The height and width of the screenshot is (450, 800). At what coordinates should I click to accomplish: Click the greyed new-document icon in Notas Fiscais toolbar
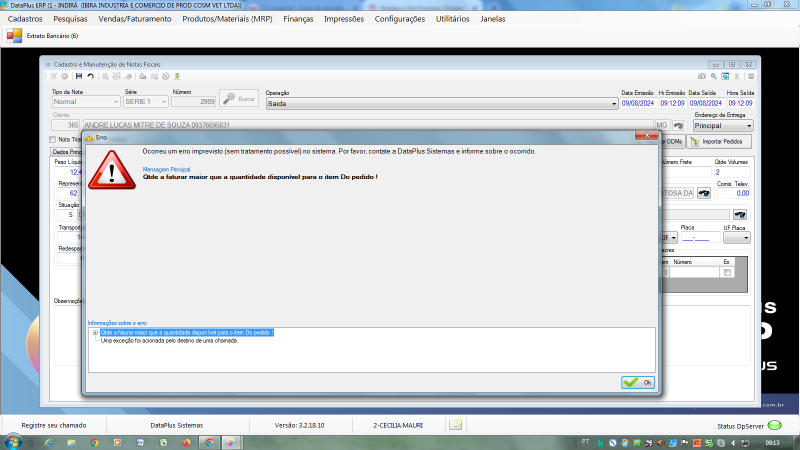[54, 77]
